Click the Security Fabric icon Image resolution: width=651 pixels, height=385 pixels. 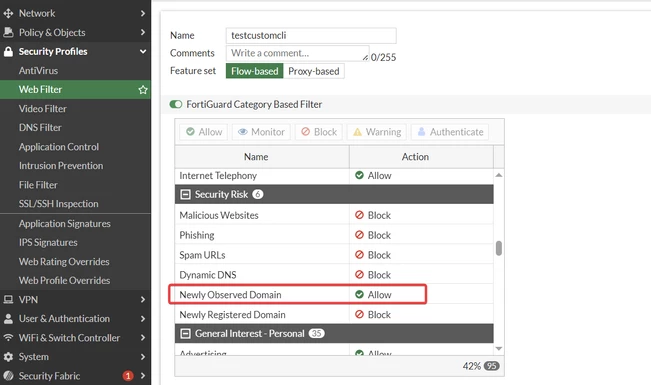(x=8, y=376)
